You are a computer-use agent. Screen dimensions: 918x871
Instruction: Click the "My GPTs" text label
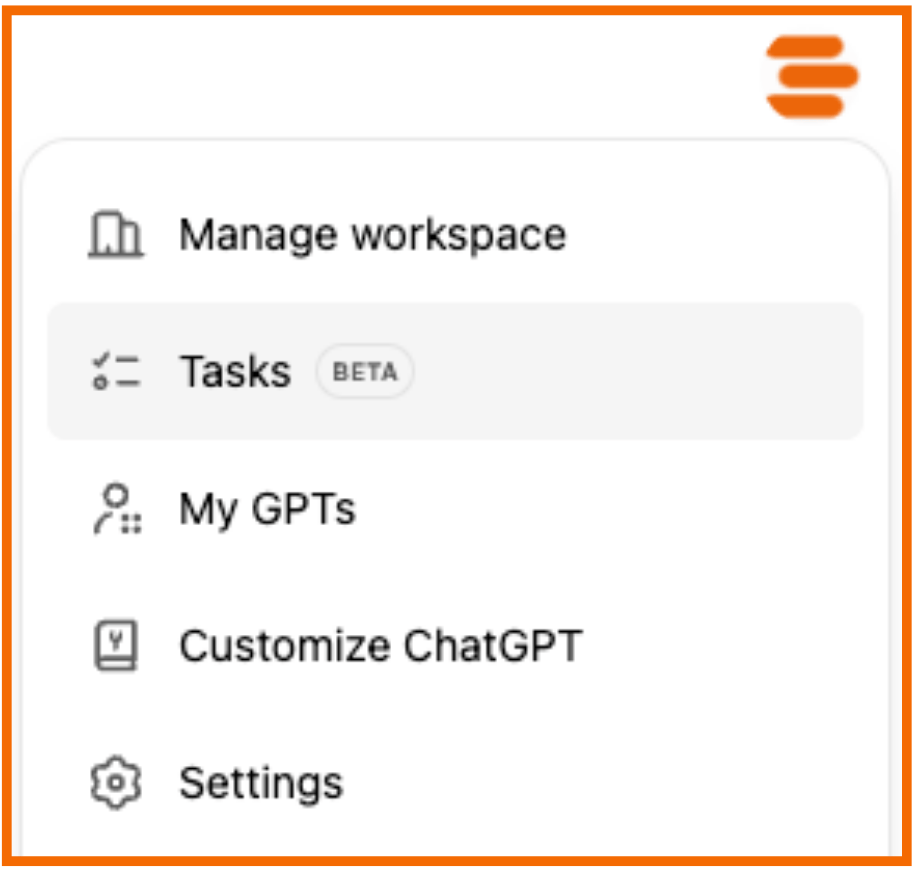pyautogui.click(x=267, y=509)
